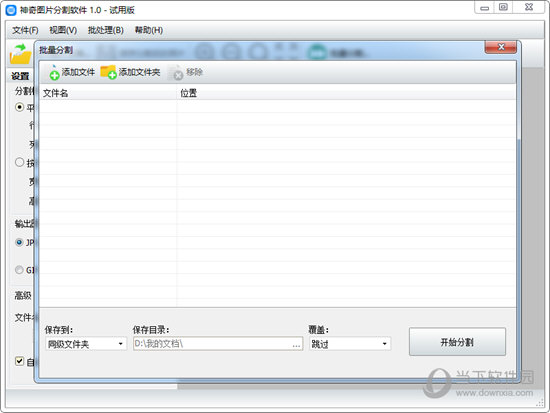
Task: Click the 位置 column header
Action: 346,93
